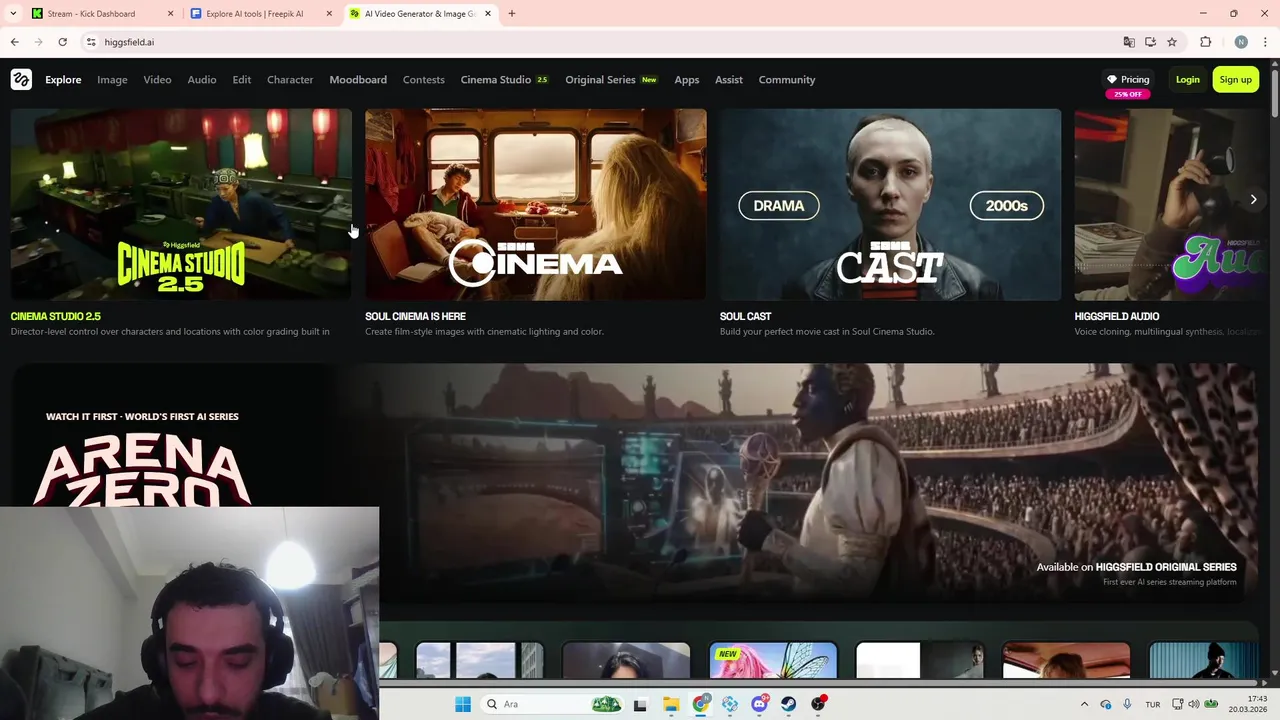Open the Image nav item

pyautogui.click(x=112, y=80)
